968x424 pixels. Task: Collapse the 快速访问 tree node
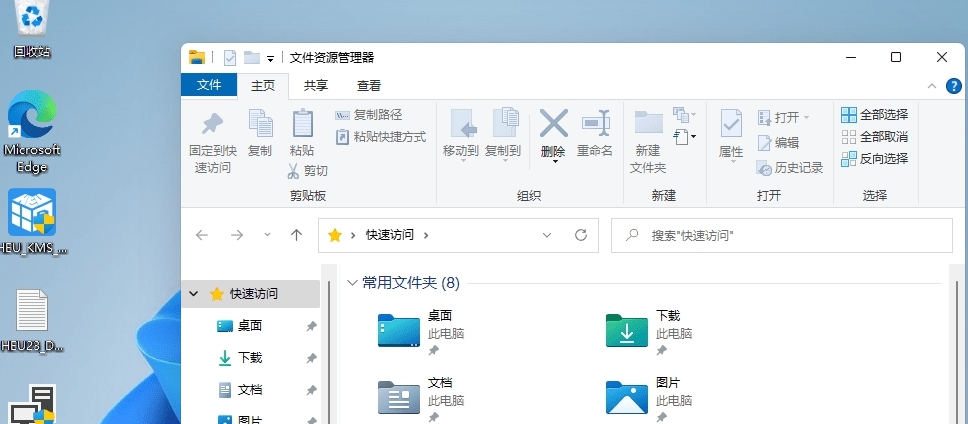pyautogui.click(x=194, y=294)
